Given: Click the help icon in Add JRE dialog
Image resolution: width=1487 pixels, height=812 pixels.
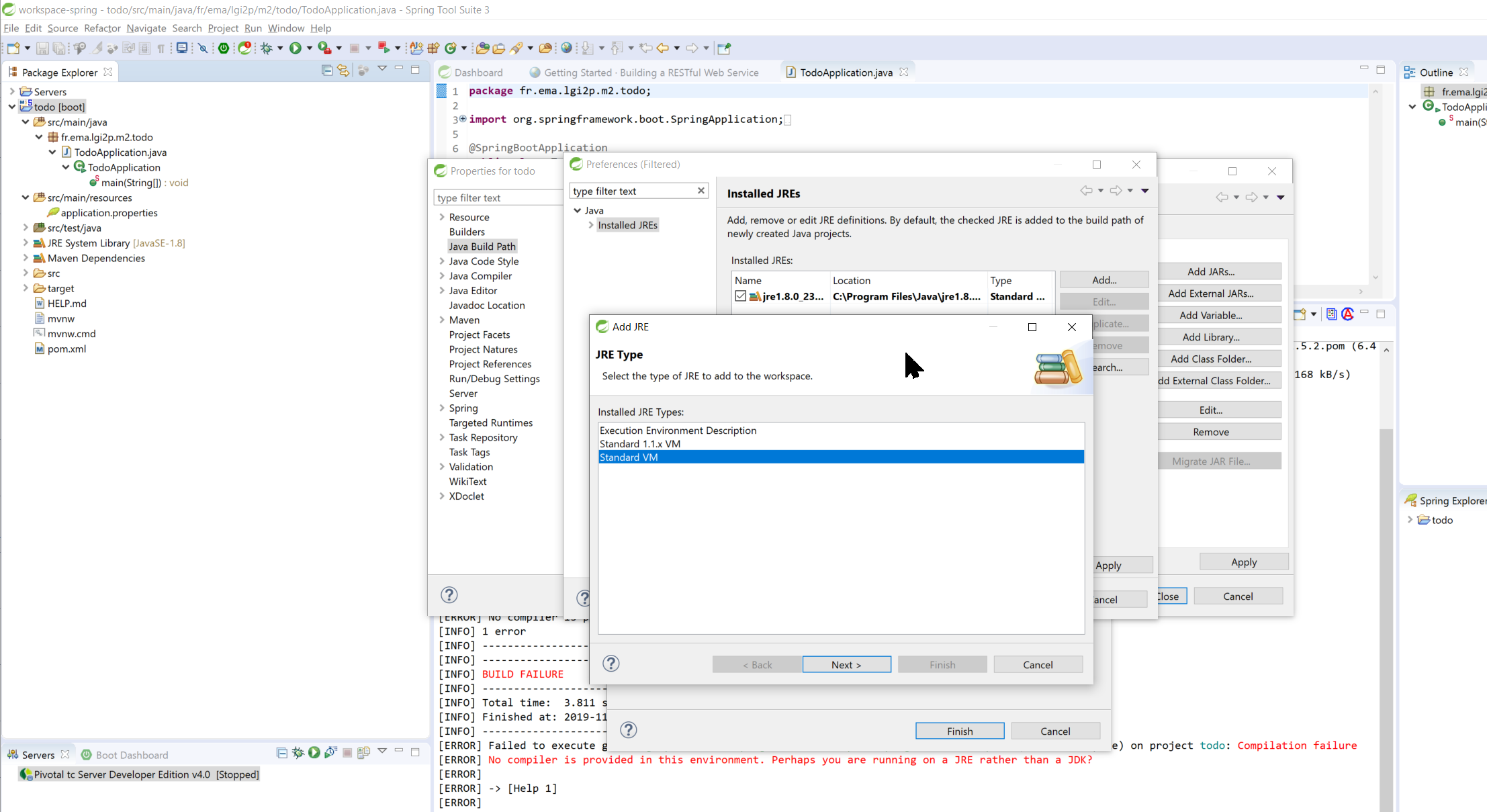Looking at the screenshot, I should (611, 664).
